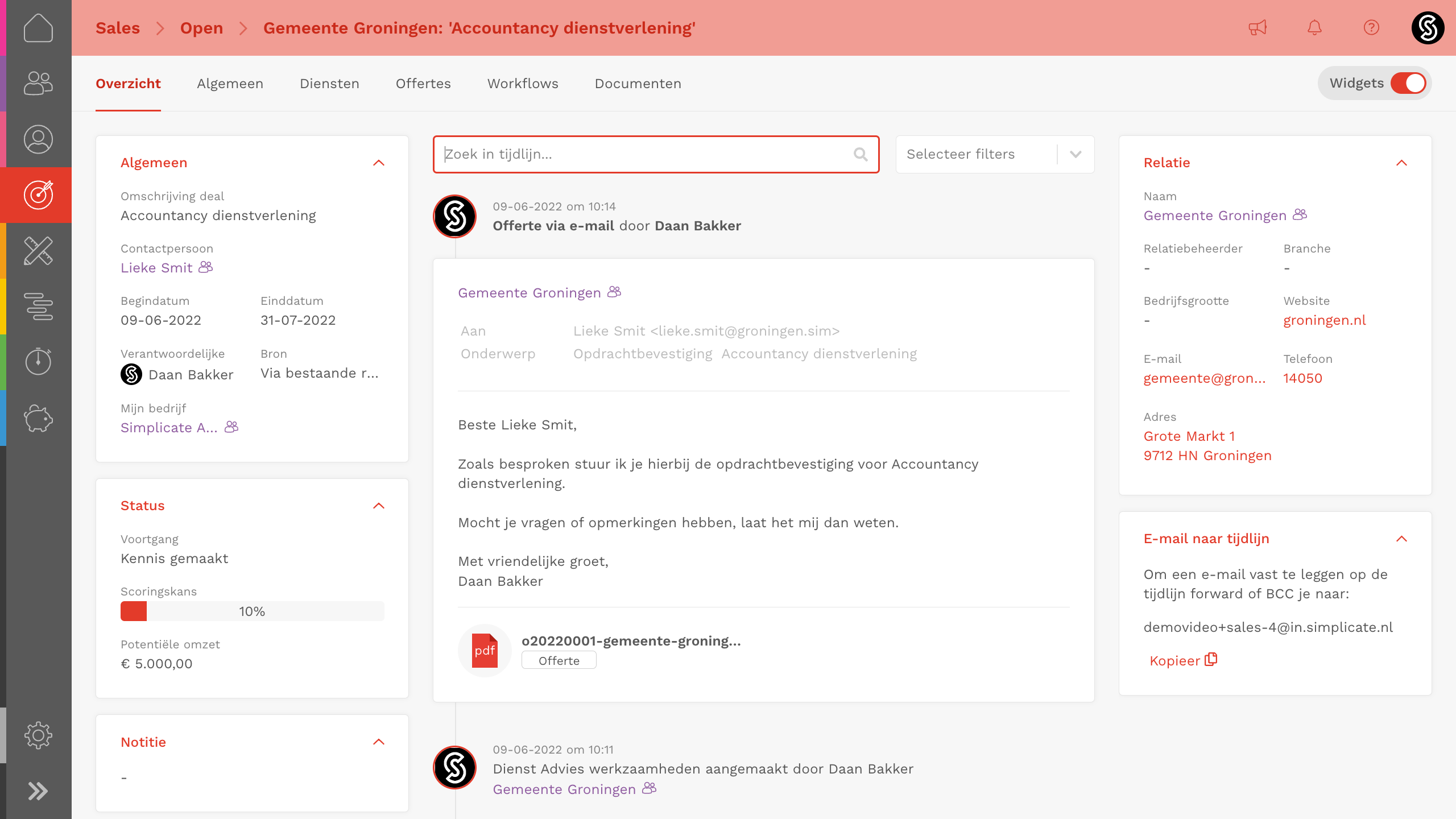1456x819 pixels.
Task: Open the HRM person icon in the sidebar
Action: click(38, 139)
